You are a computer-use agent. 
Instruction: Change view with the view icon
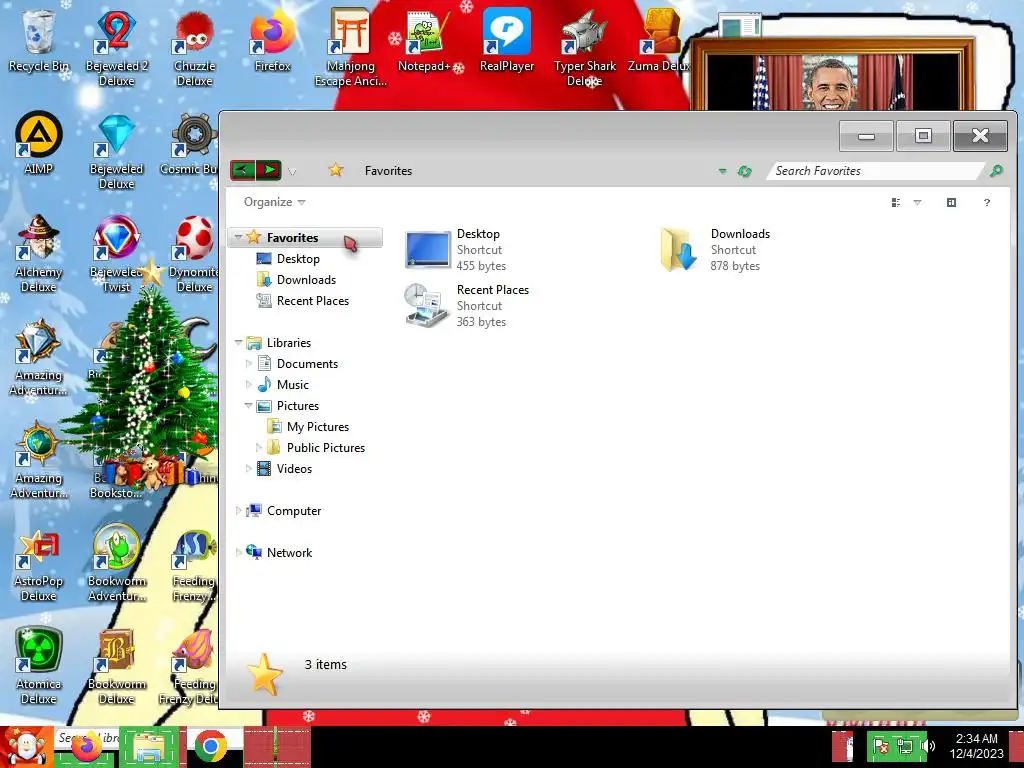click(896, 202)
